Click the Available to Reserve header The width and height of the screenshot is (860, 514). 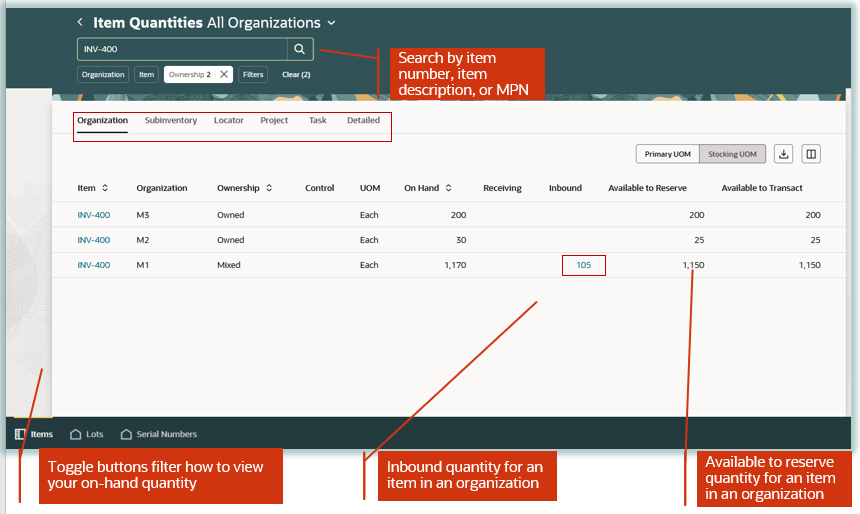[647, 188]
